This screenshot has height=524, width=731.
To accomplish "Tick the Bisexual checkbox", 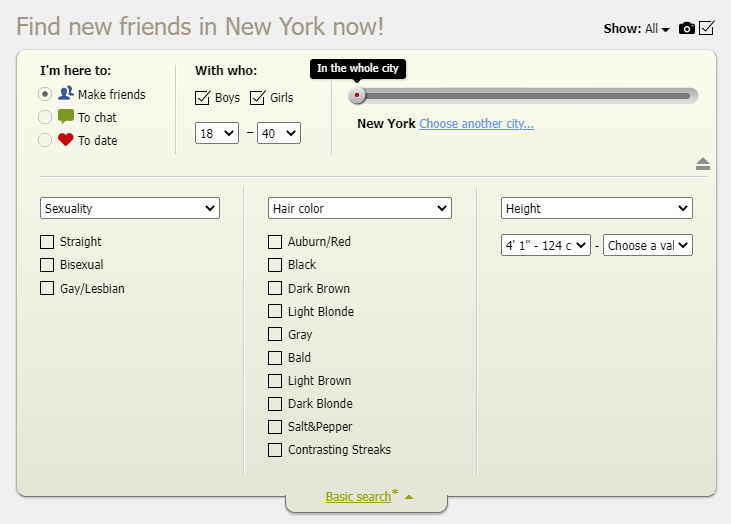I will click(x=47, y=265).
